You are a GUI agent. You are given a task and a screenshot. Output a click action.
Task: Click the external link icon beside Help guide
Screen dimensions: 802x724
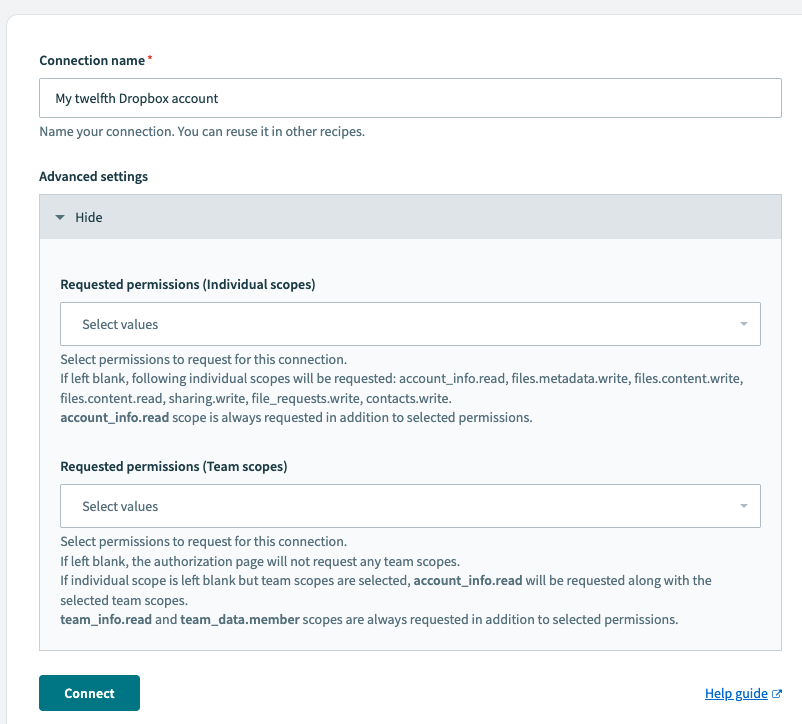point(777,694)
